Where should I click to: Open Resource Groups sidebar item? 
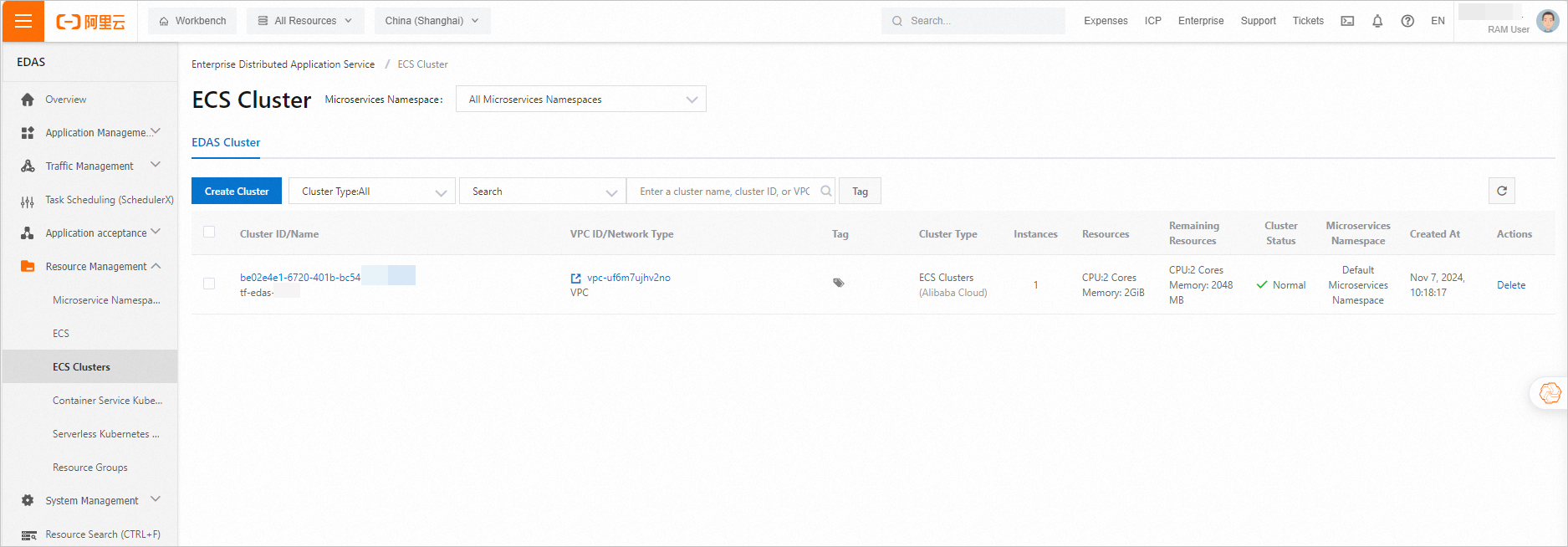pos(90,468)
